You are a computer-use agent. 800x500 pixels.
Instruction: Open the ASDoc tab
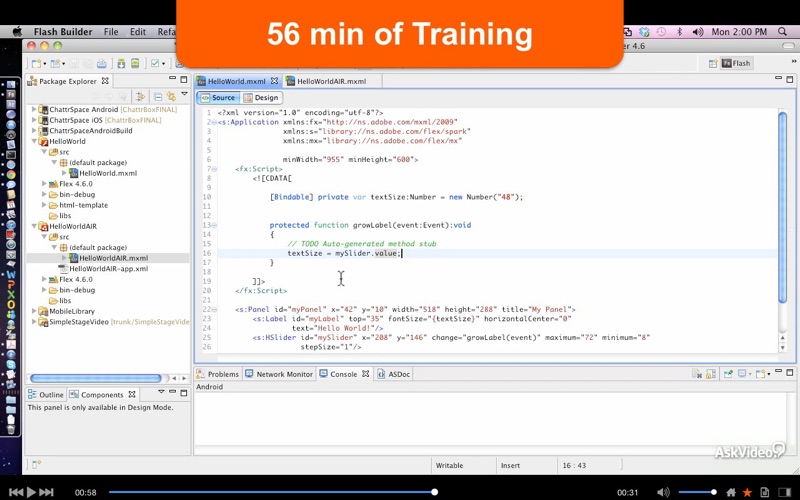[x=393, y=374]
